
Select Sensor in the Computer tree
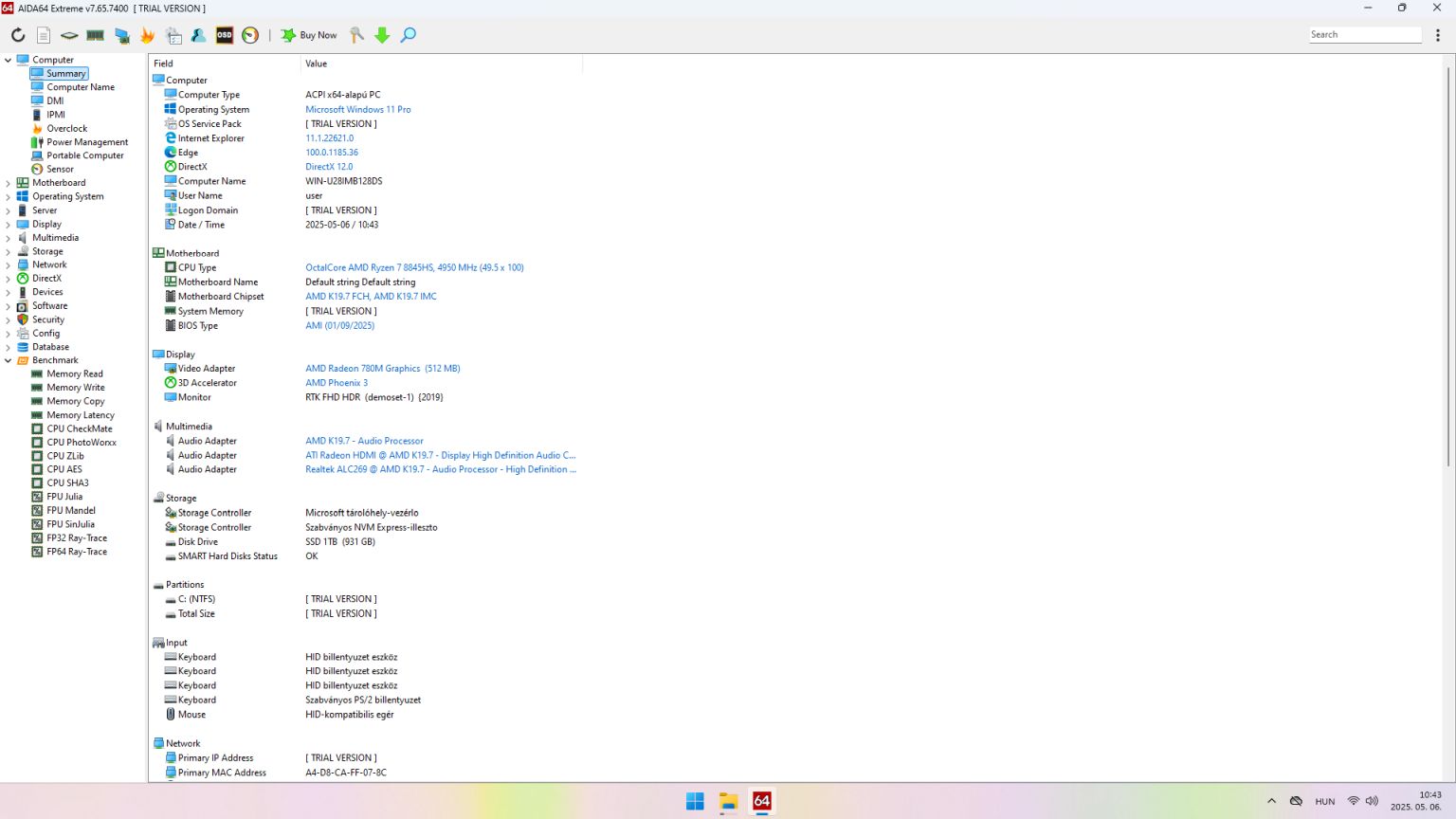click(60, 169)
